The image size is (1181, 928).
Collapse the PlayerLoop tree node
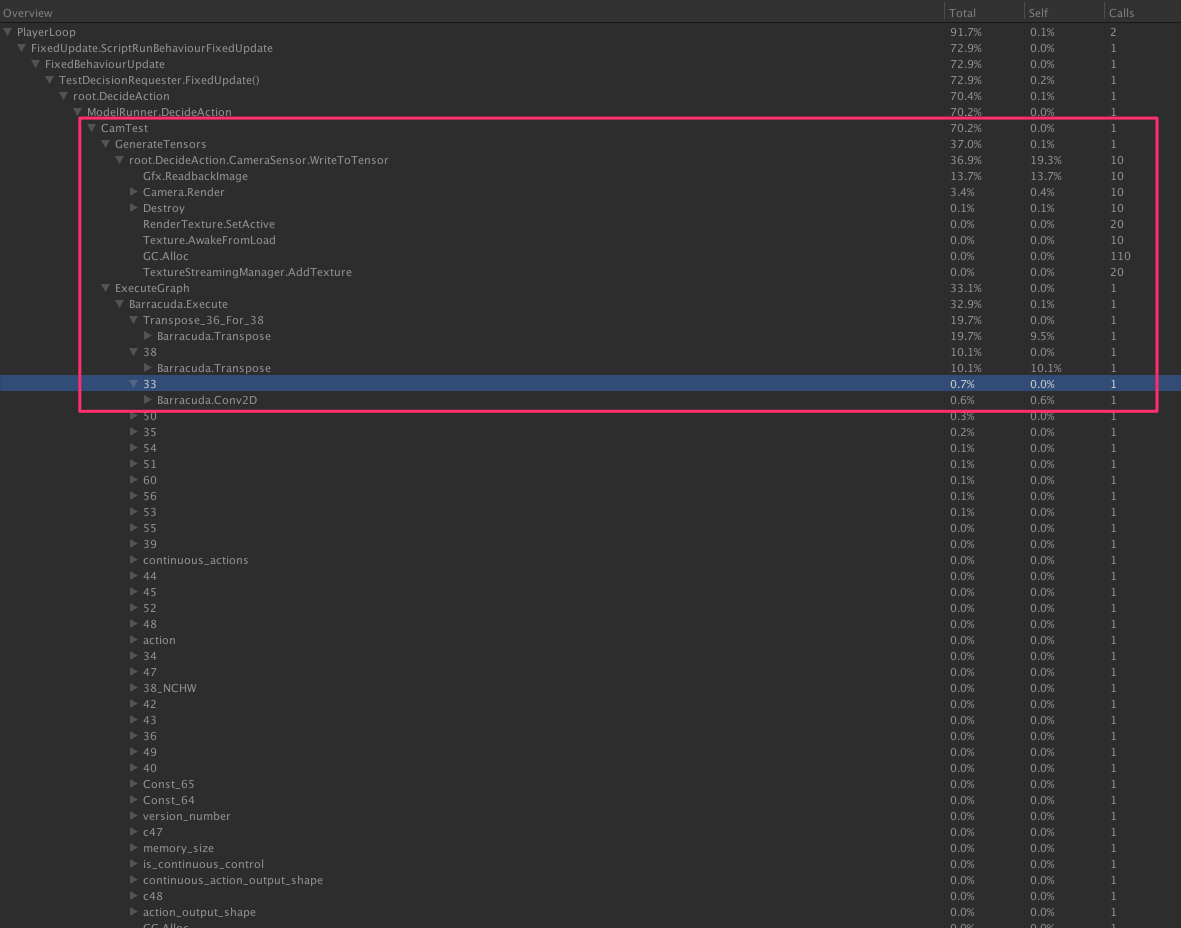[8, 32]
